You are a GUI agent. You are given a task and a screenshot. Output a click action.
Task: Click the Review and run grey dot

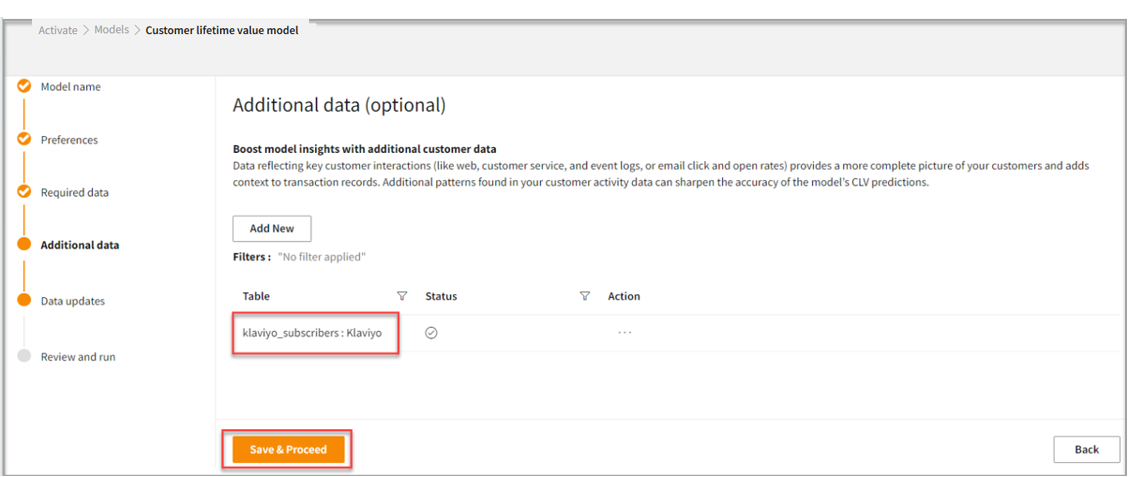(24, 356)
